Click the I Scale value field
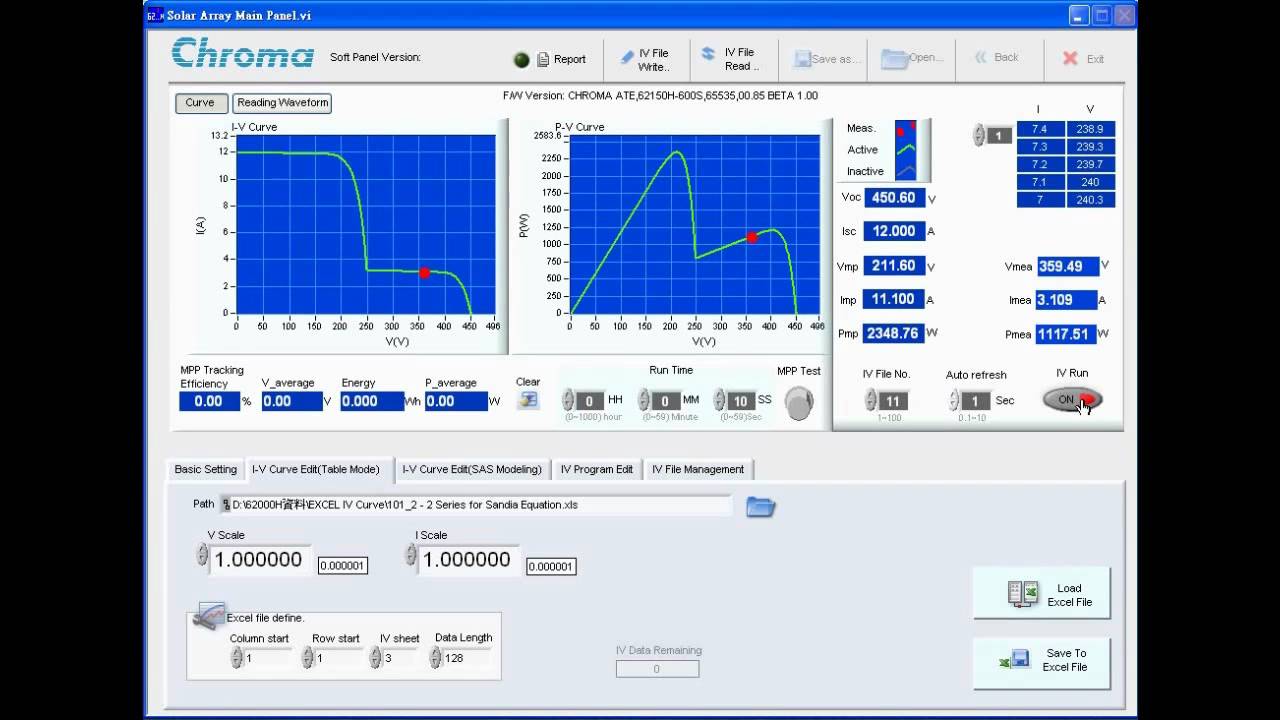Viewport: 1280px width, 720px height. coord(469,560)
